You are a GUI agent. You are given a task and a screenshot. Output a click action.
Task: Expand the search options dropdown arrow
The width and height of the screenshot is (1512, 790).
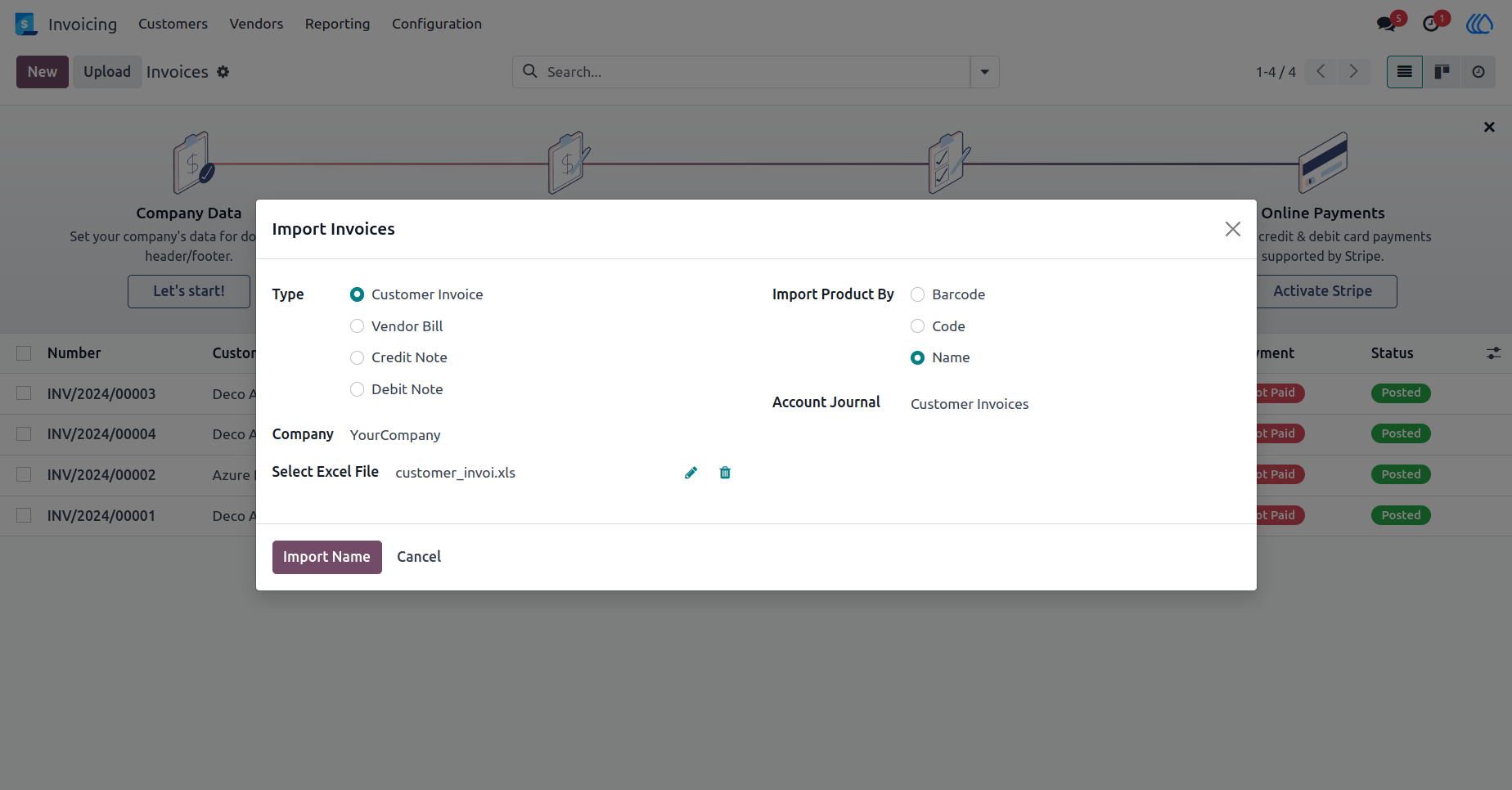pos(984,72)
